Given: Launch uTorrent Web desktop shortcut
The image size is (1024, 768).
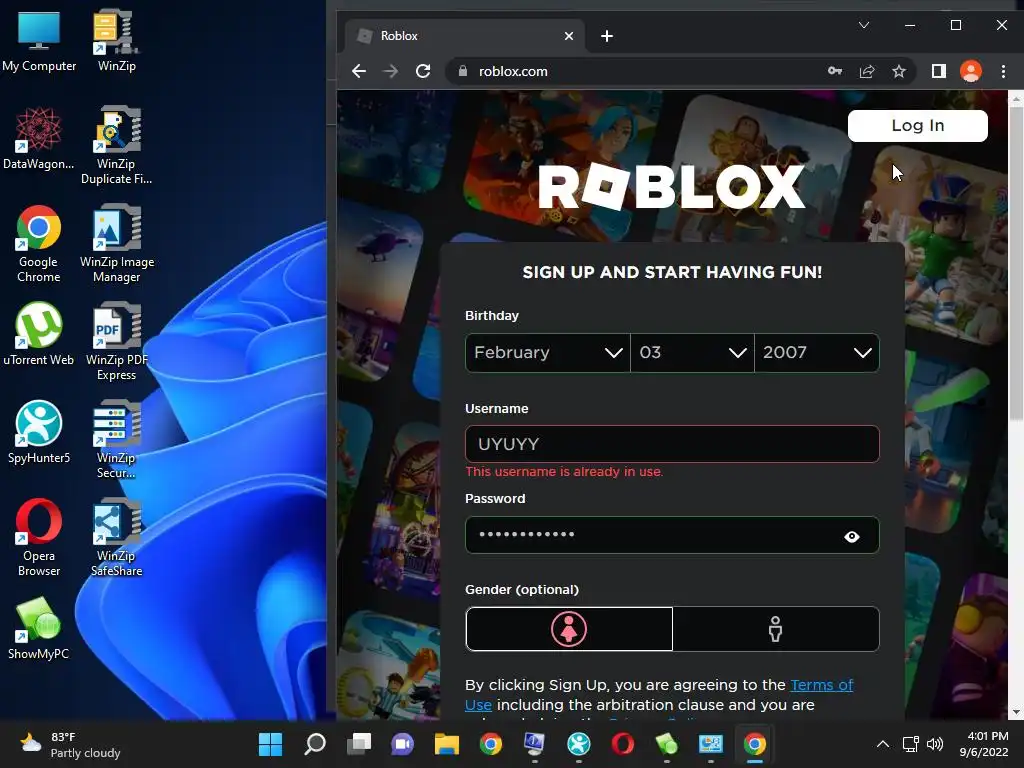Looking at the screenshot, I should 39,334.
